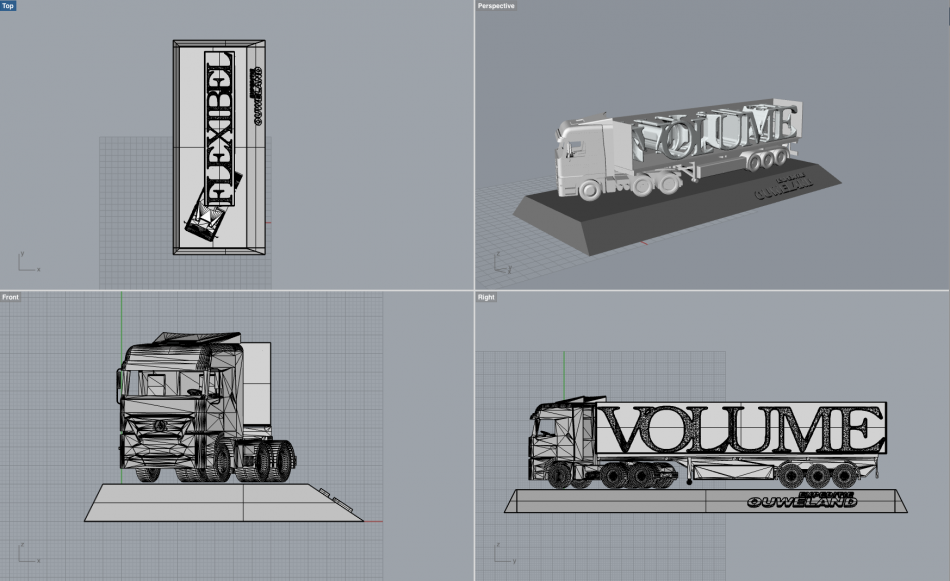The width and height of the screenshot is (950, 581).
Task: Select the base plinth in Front viewport
Action: (224, 502)
